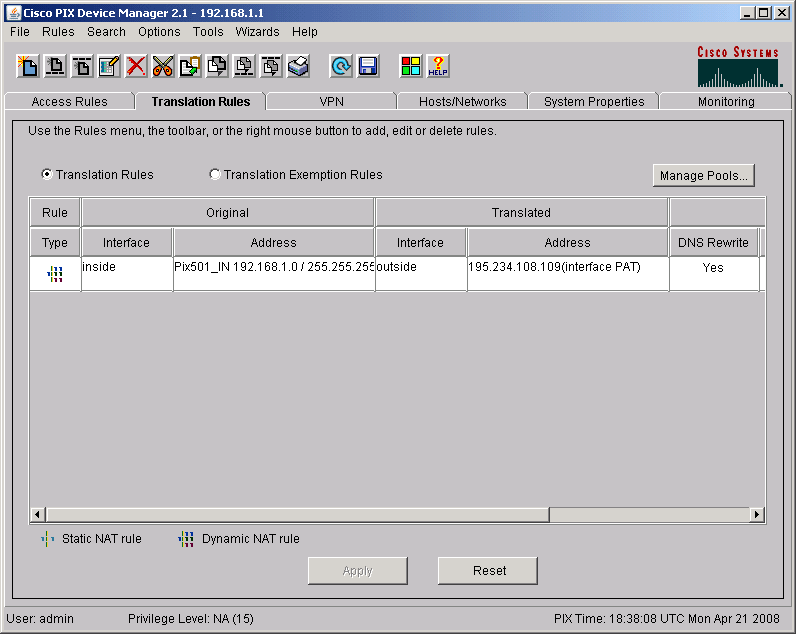
Task: Click the printer icon
Action: click(x=298, y=66)
